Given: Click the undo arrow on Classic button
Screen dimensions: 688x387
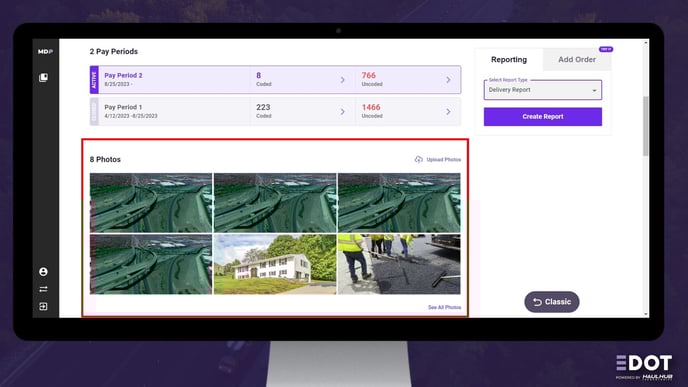Looking at the screenshot, I should pos(537,302).
